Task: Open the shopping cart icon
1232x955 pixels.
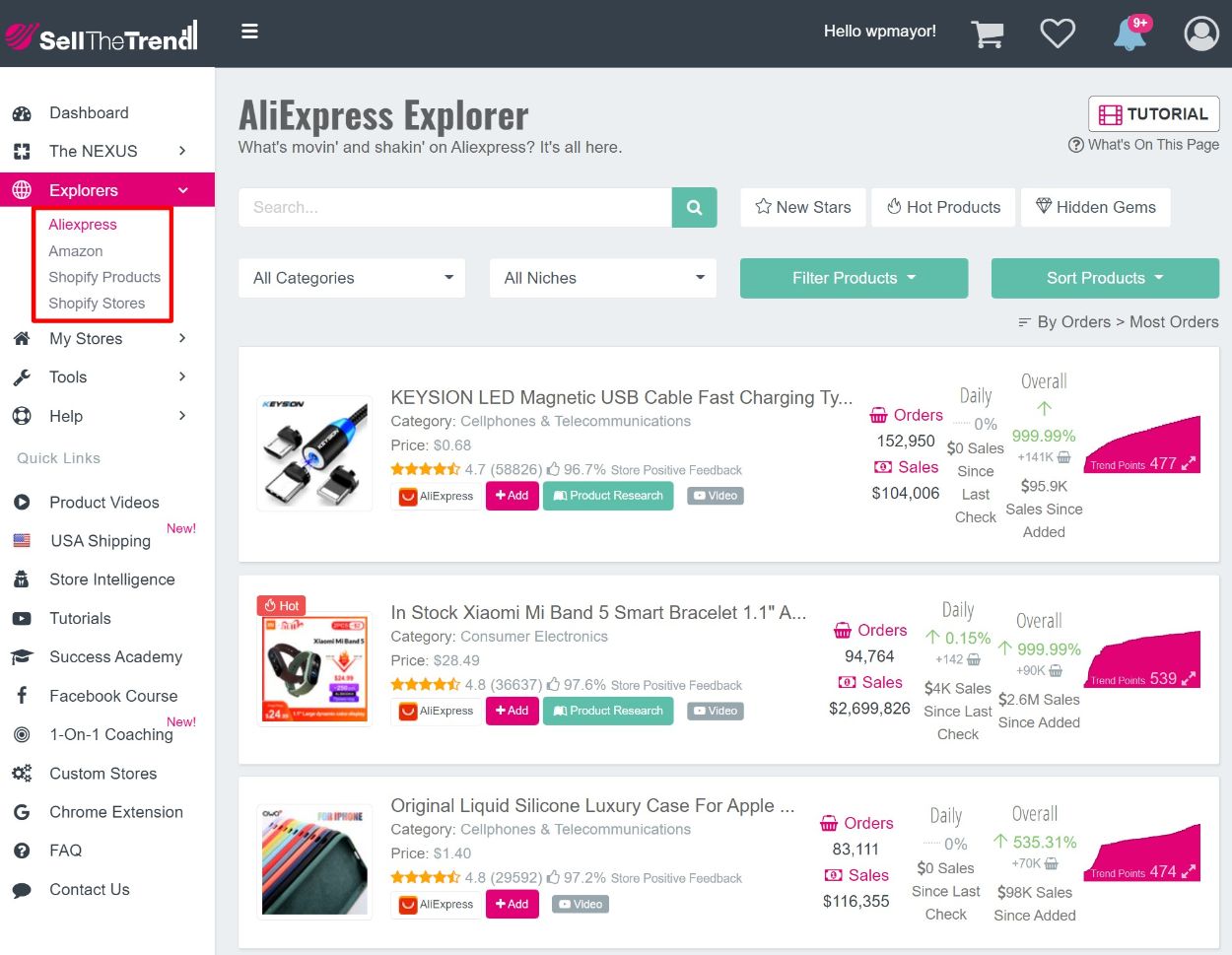Action: pos(987,33)
